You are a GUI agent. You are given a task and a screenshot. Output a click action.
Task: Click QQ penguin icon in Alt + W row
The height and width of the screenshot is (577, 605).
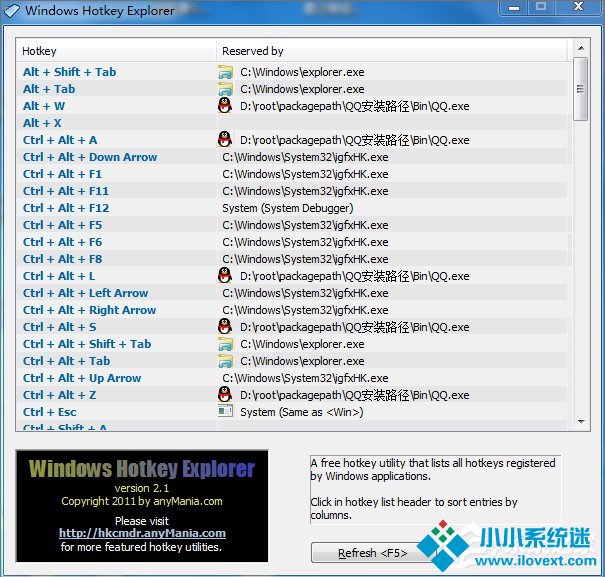tap(225, 105)
